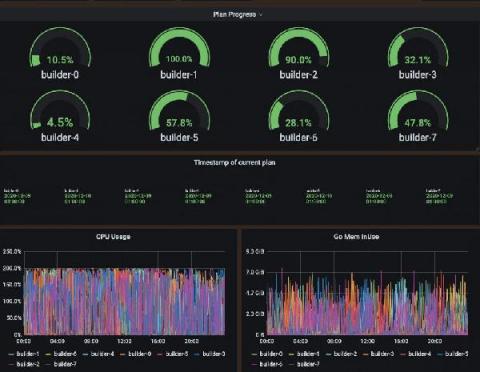Click the 200.0% axis label in CPU Usage
The height and width of the screenshot is (372, 480).
12,268
